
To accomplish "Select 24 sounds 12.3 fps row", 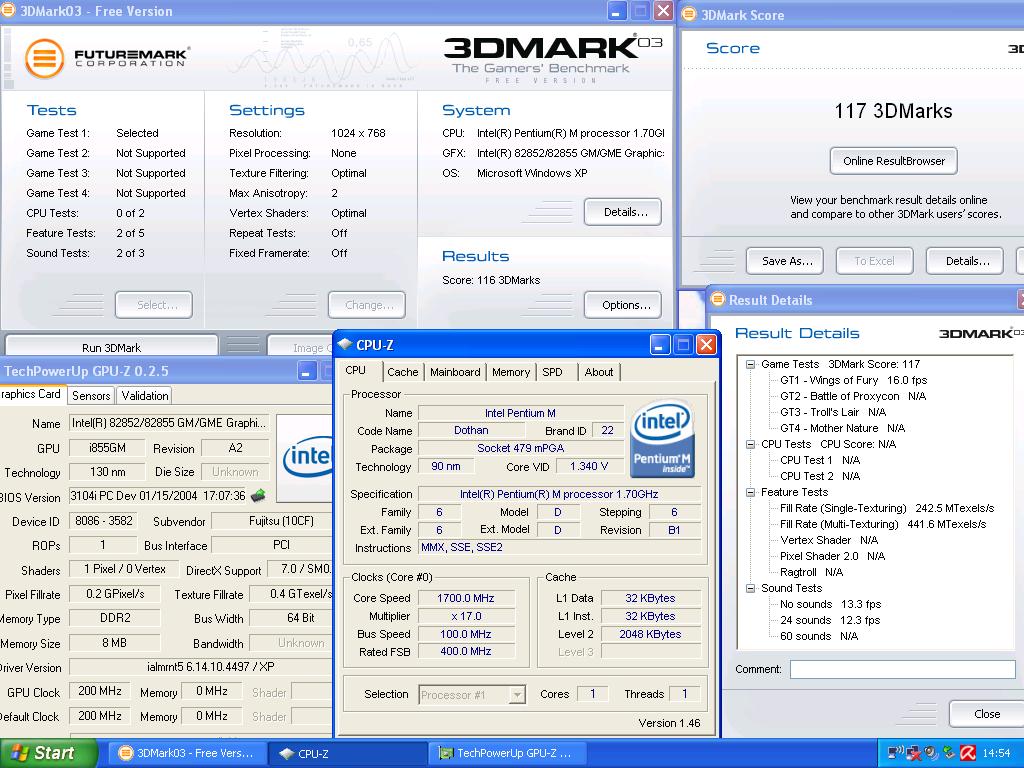I will click(830, 620).
